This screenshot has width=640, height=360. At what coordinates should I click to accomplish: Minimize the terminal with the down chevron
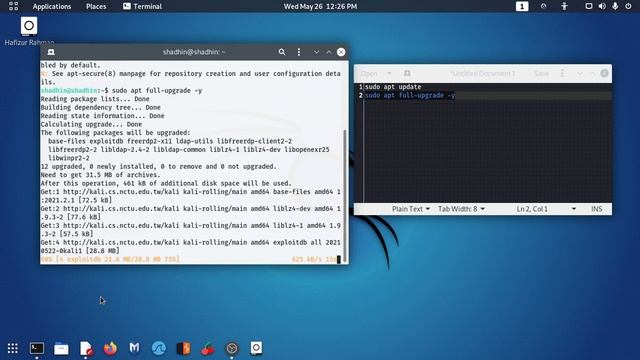point(316,52)
